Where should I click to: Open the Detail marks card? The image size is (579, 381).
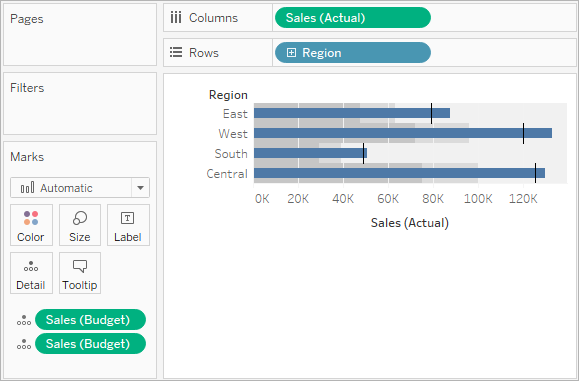coord(31,273)
